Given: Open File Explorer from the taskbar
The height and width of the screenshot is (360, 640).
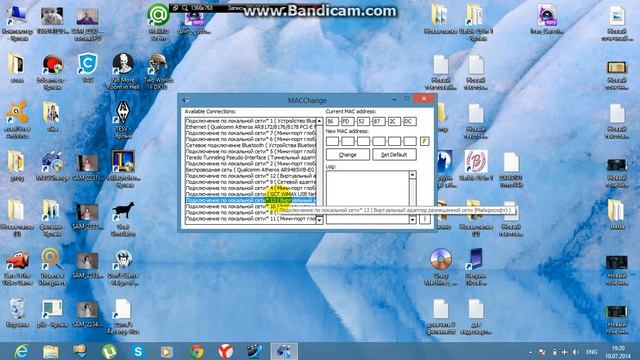Looking at the screenshot, I should [x=51, y=351].
